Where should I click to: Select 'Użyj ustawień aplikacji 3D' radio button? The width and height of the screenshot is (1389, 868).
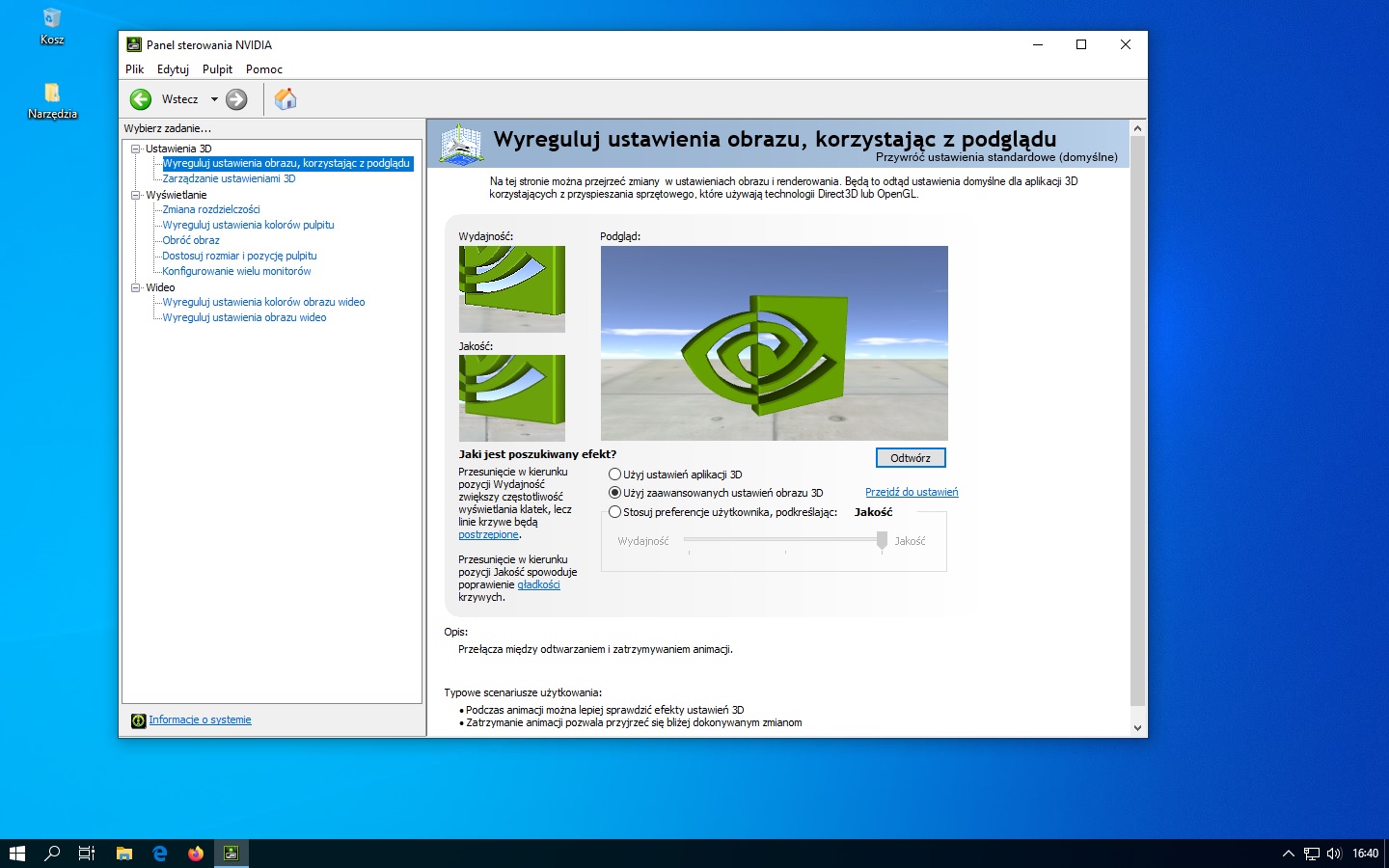click(614, 475)
